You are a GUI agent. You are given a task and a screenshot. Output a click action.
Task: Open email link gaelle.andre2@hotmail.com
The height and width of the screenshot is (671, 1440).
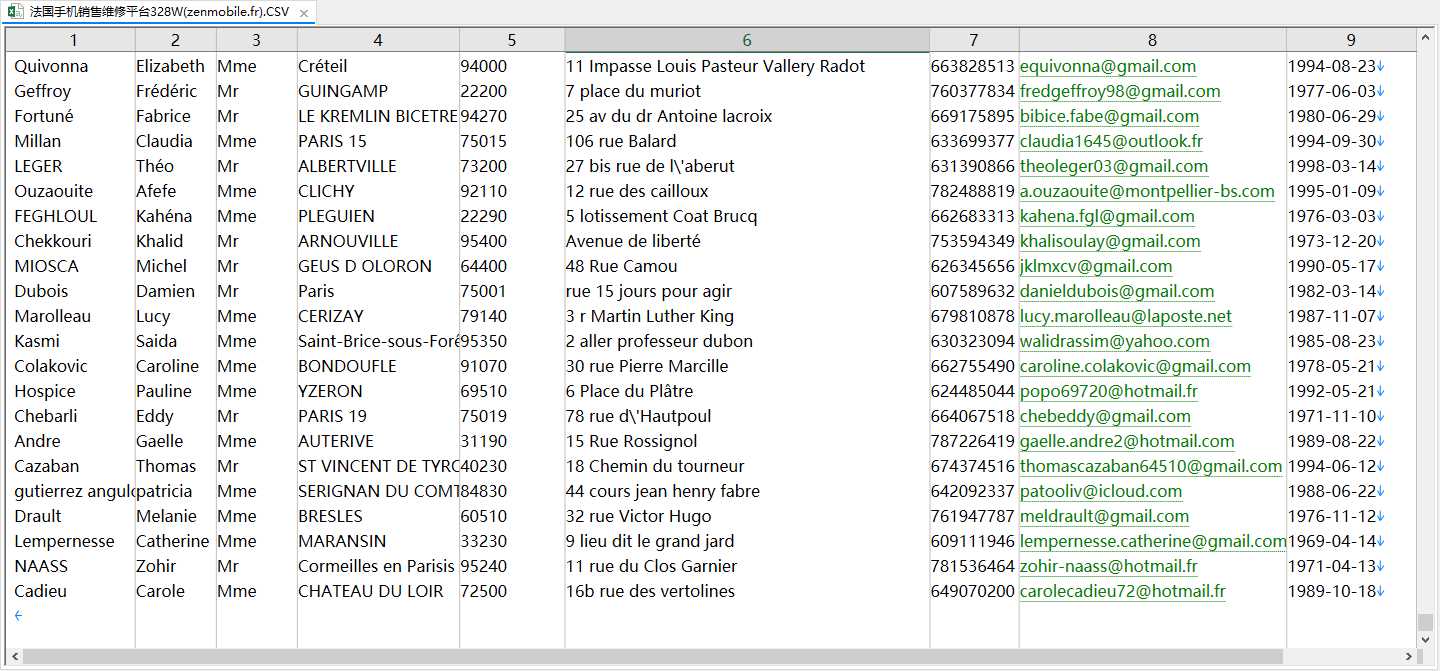point(1127,441)
